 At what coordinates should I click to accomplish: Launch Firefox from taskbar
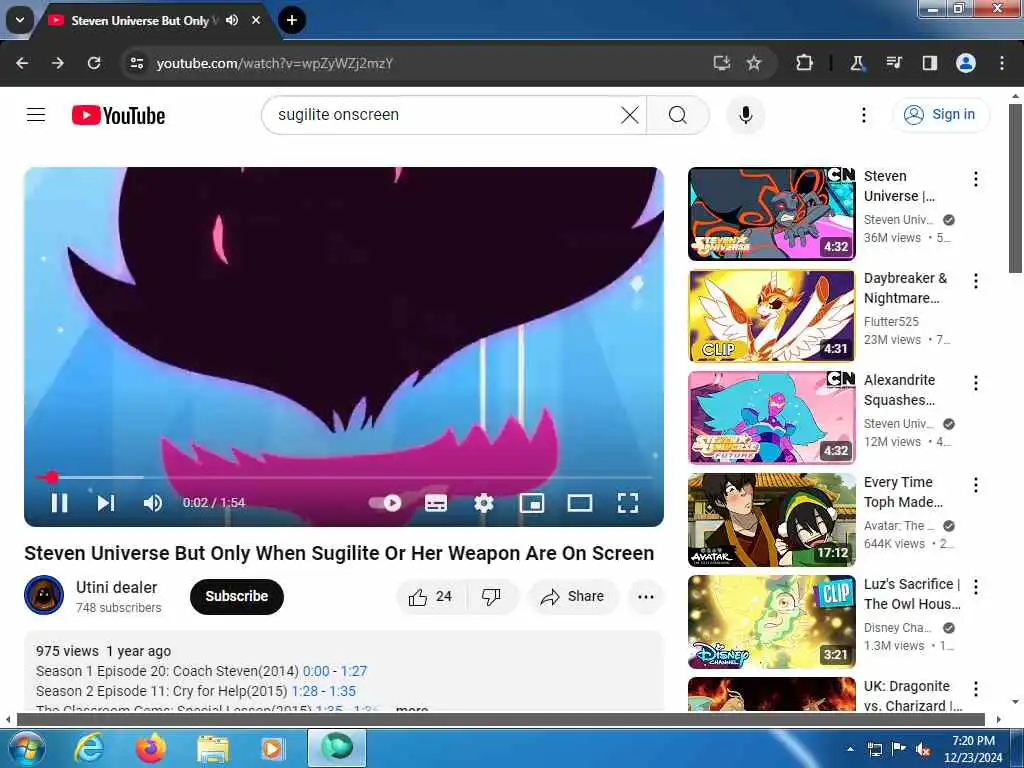pos(150,748)
